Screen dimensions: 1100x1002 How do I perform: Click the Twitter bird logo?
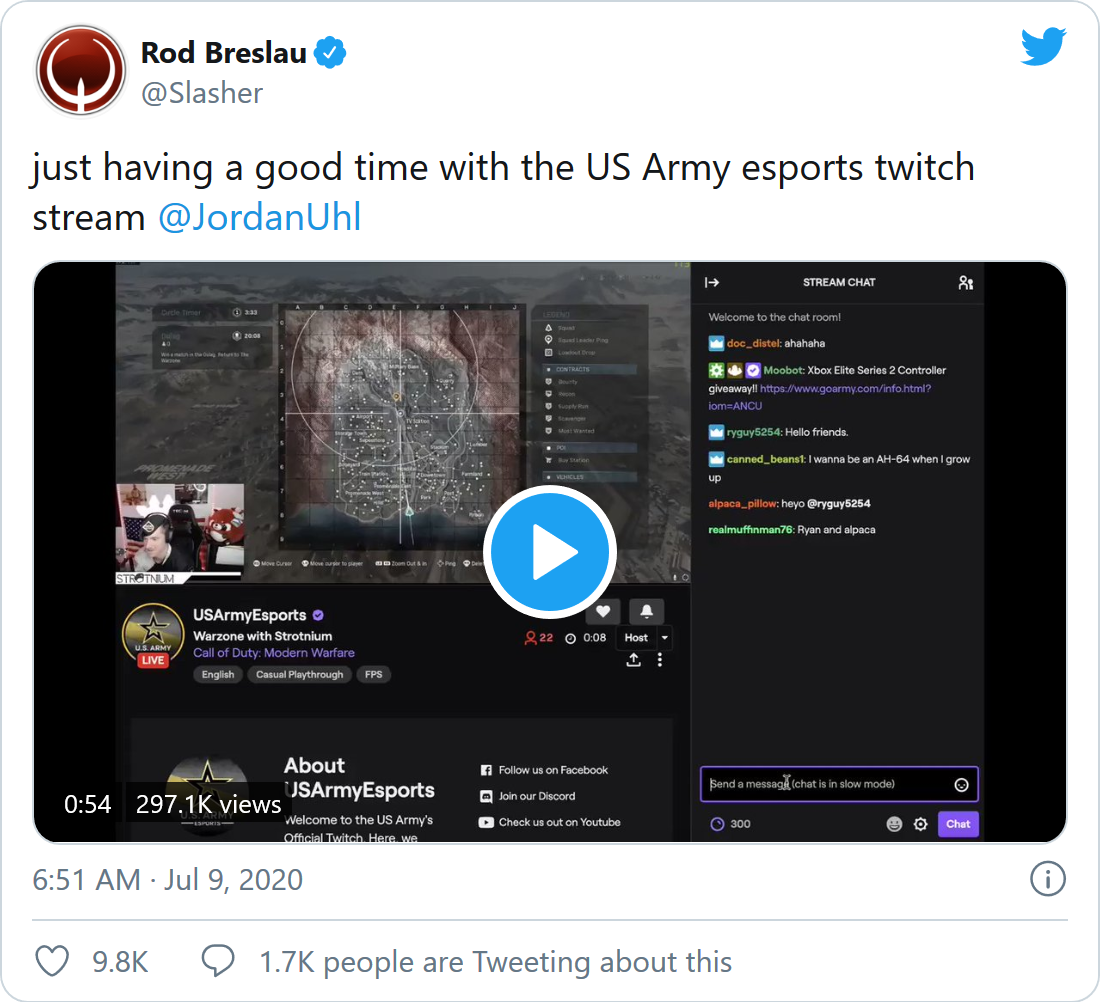coord(1043,46)
